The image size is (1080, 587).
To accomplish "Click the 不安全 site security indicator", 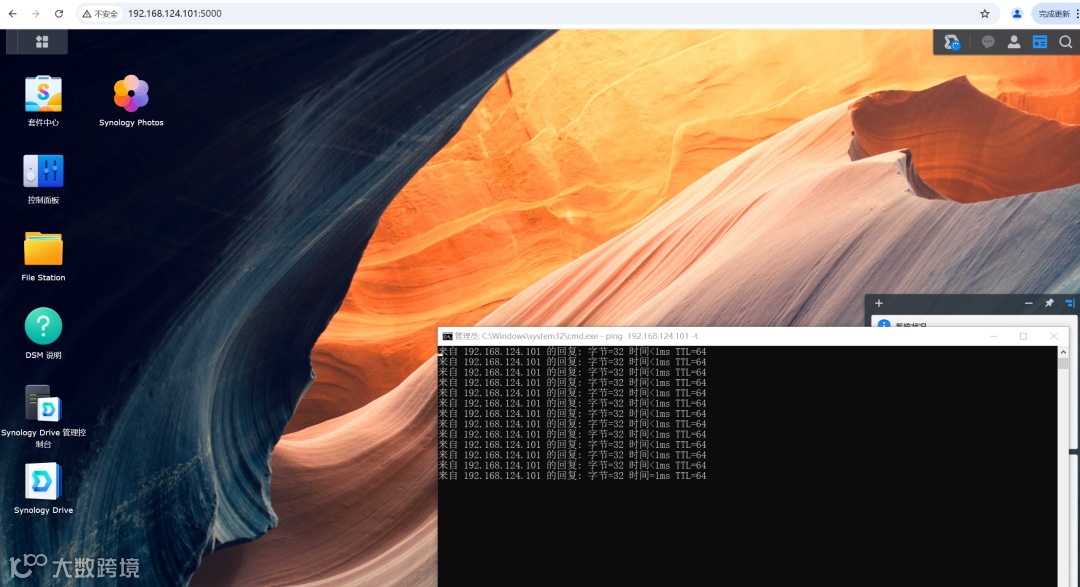I will click(x=100, y=14).
